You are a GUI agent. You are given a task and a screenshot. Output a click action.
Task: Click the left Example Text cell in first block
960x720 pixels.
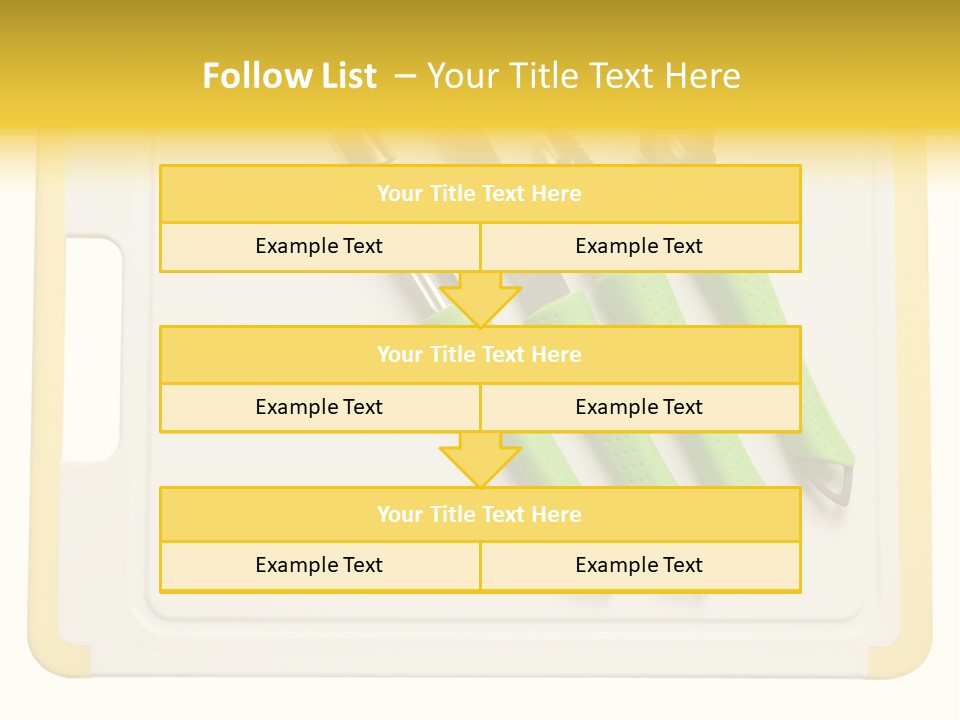320,247
